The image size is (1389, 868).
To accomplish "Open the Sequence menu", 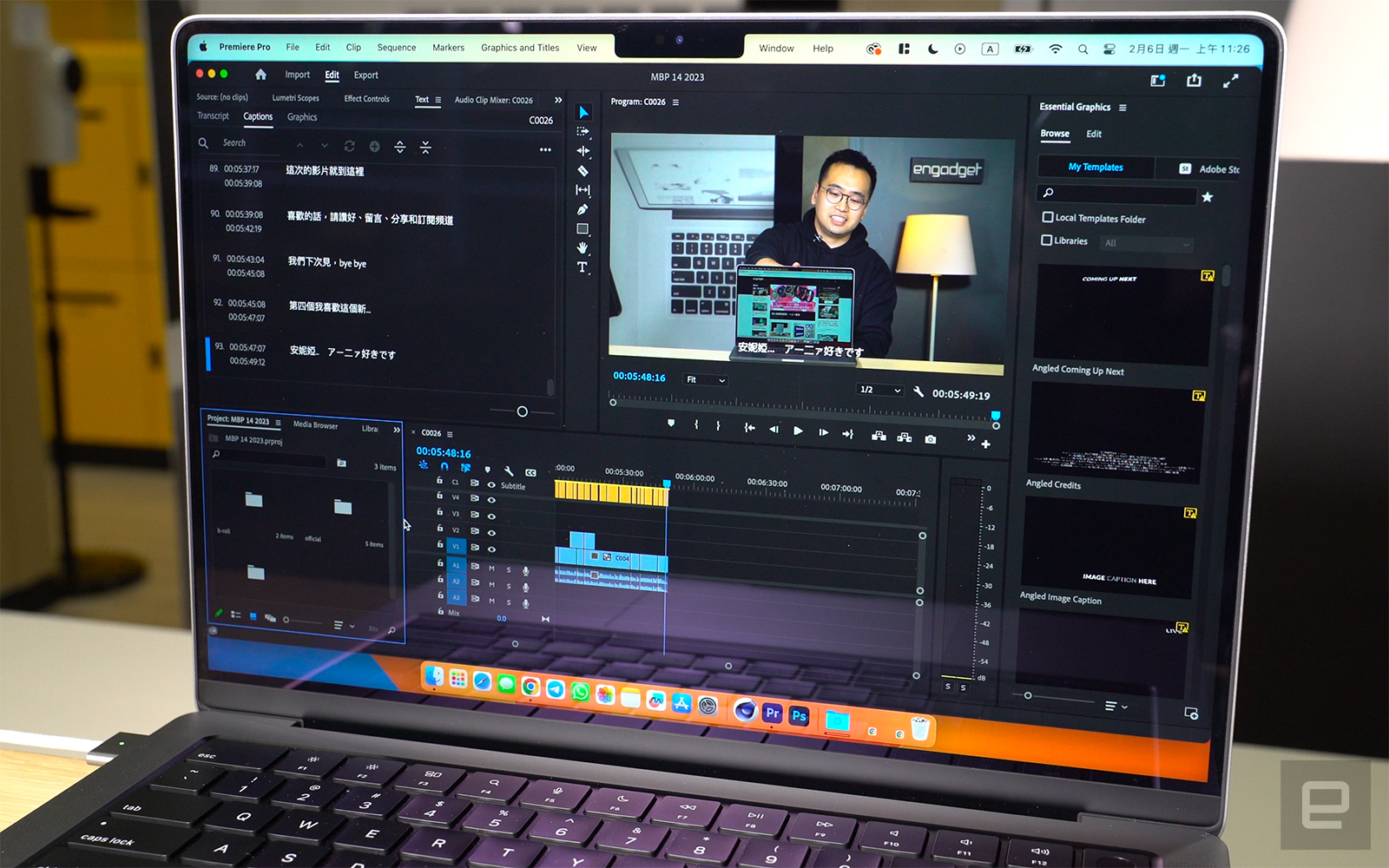I will click(x=397, y=48).
